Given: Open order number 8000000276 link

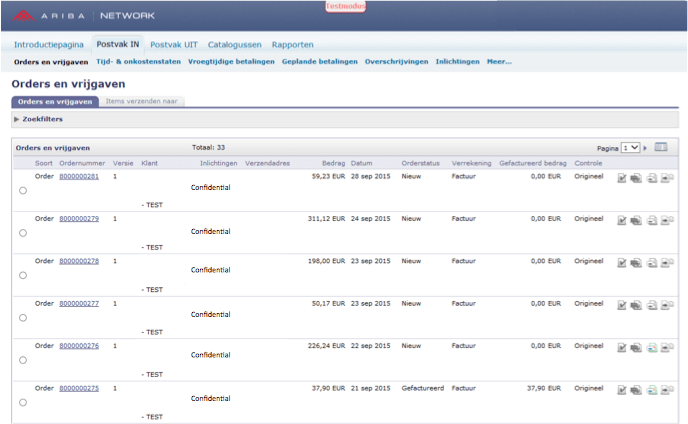Looking at the screenshot, I should click(x=79, y=346).
